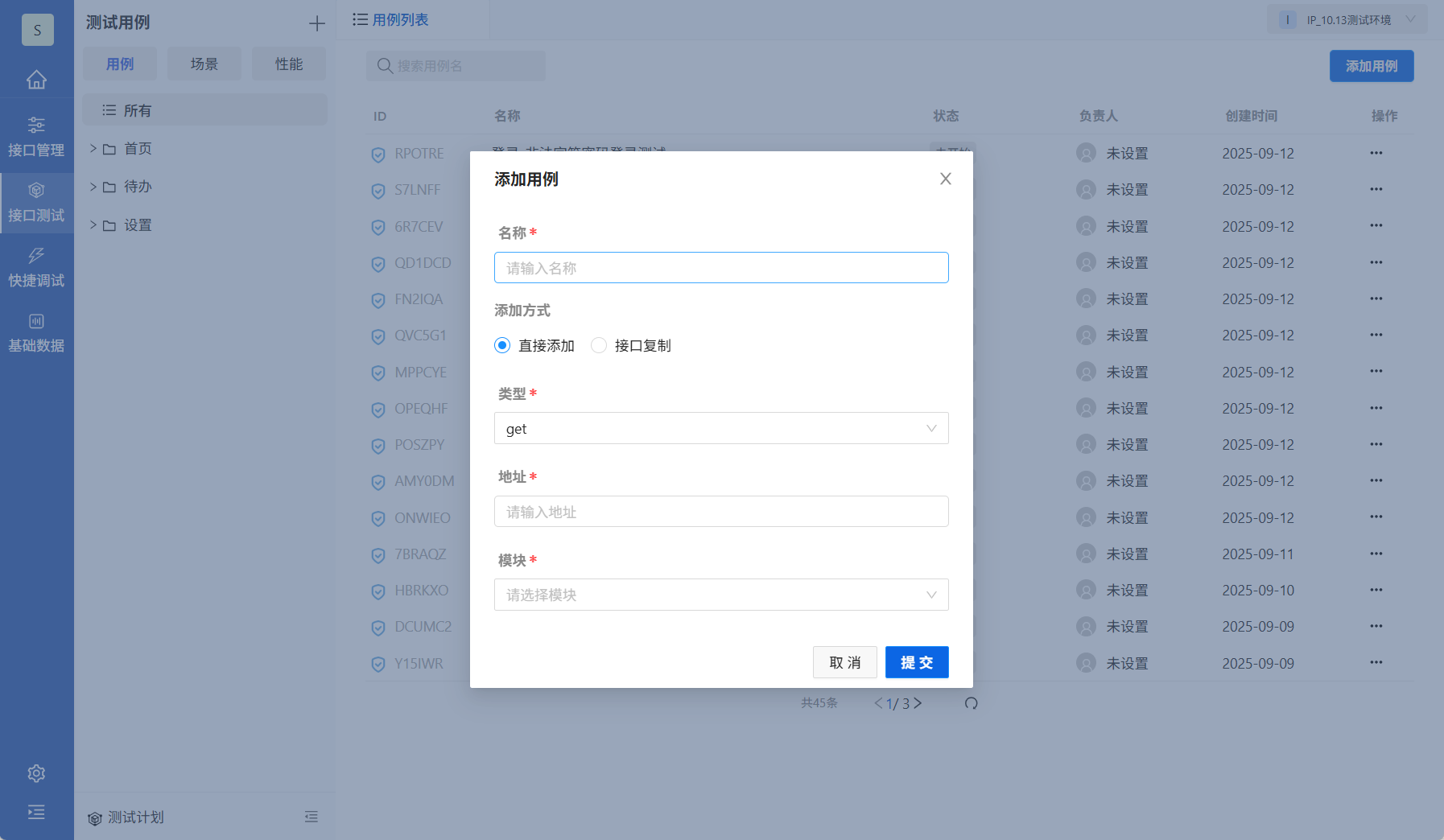Click the plus icon beside 测试用例
Screen dimensions: 1444x840
pyautogui.click(x=317, y=23)
